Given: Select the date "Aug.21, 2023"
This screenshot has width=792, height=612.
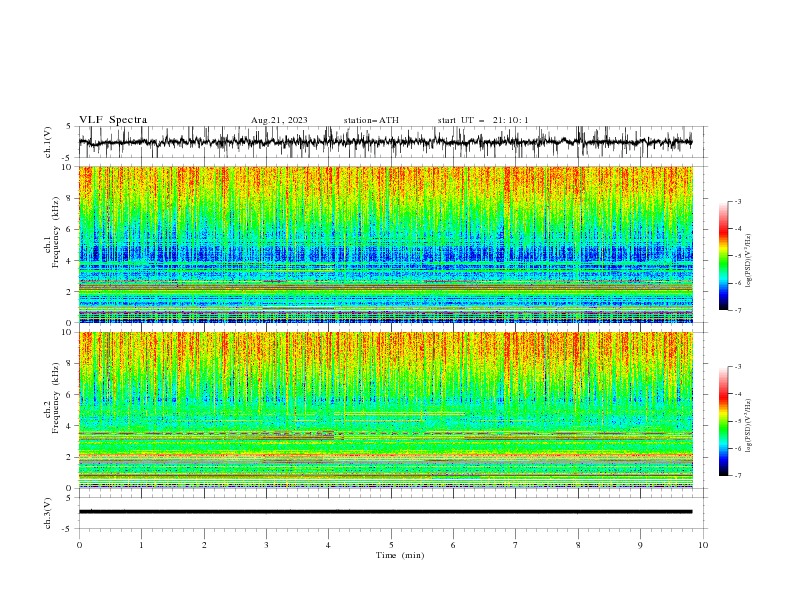Looking at the screenshot, I should (279, 120).
